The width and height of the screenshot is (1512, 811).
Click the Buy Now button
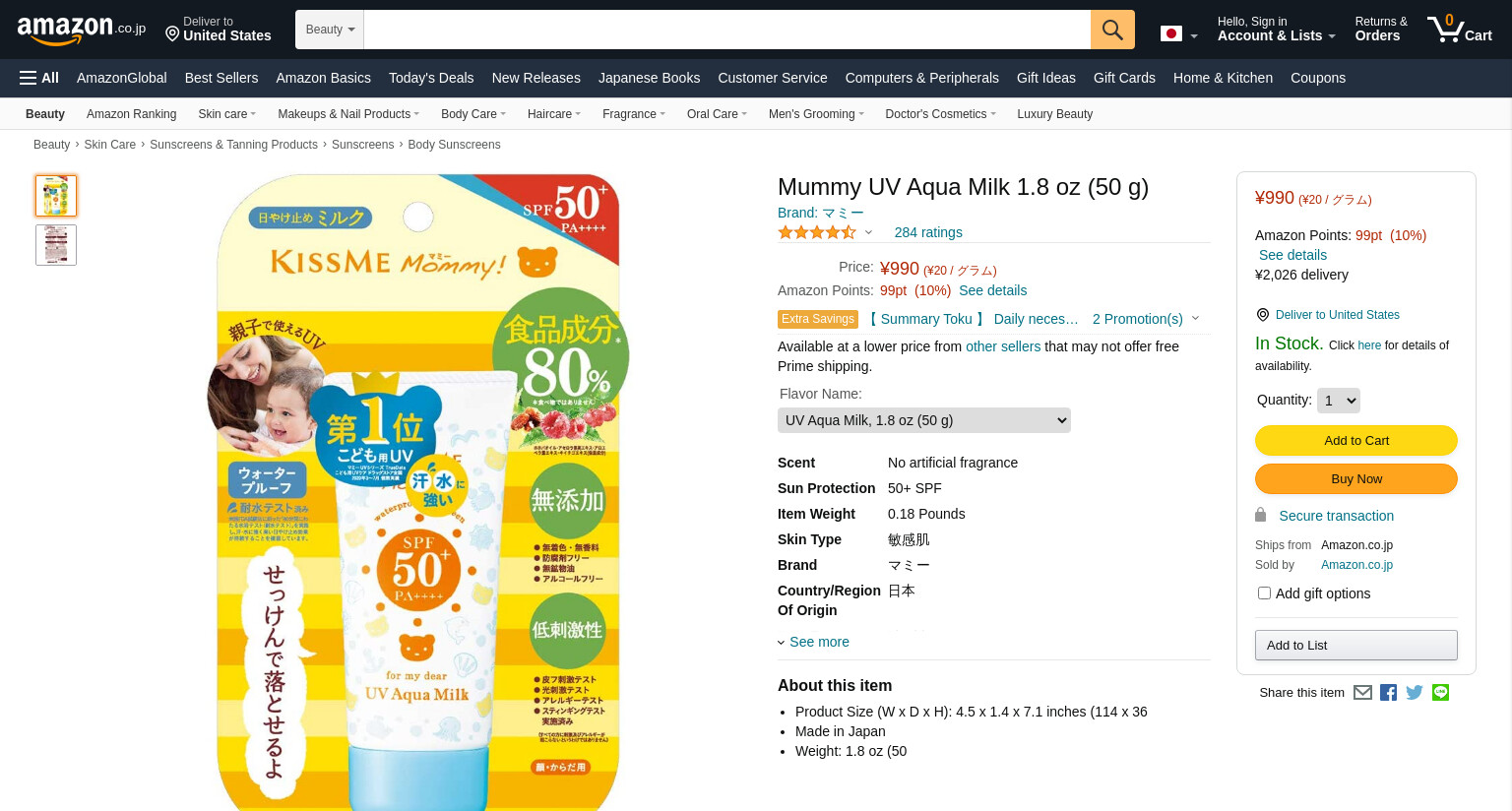pyautogui.click(x=1356, y=478)
